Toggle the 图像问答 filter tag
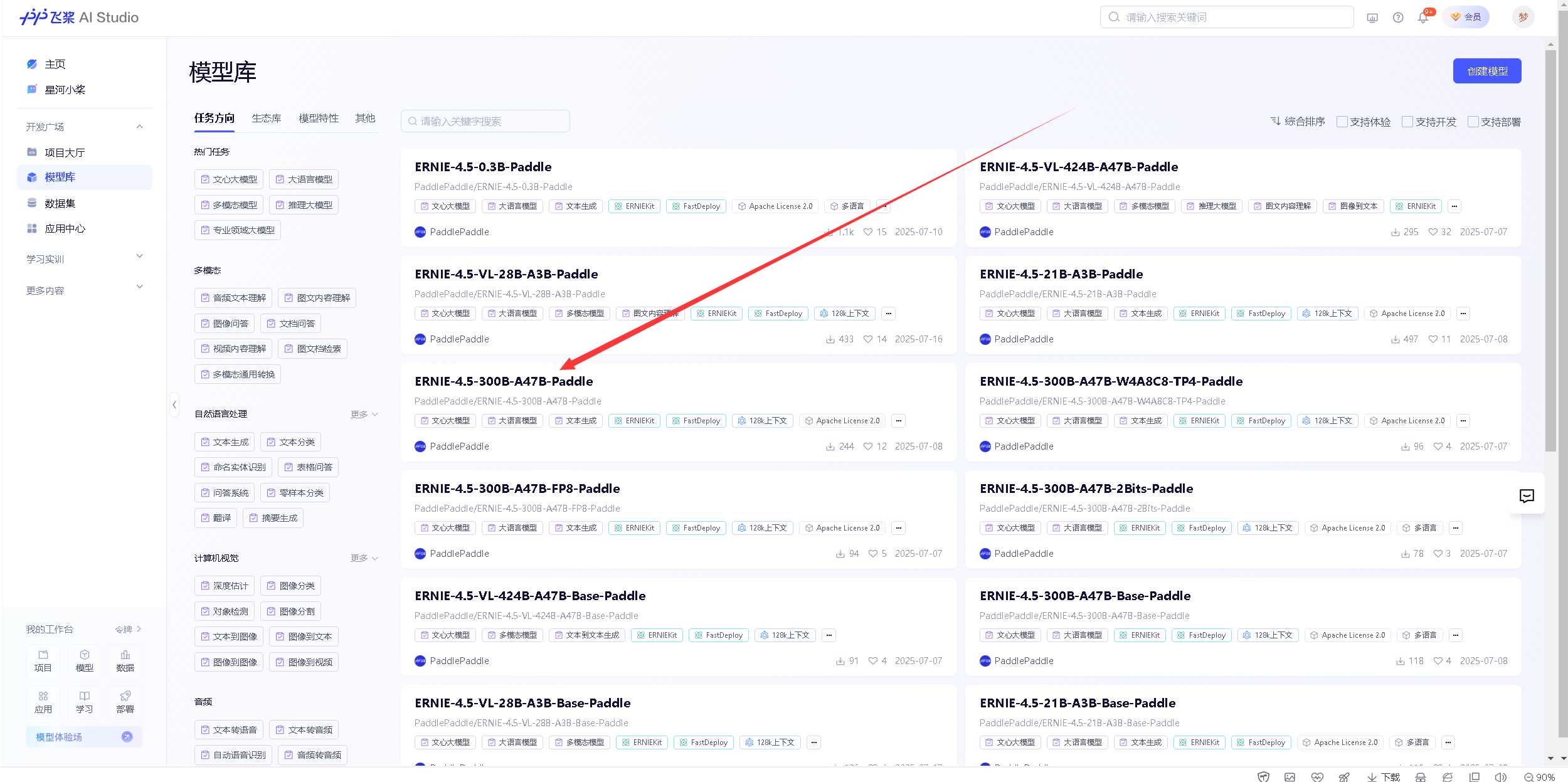 point(225,324)
